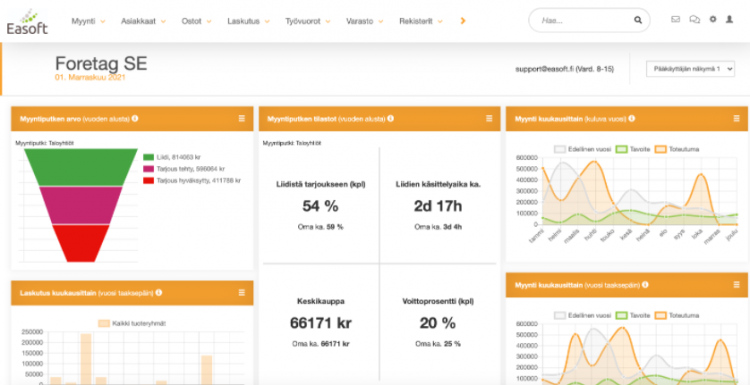This screenshot has width=750, height=385.
Task: Toggle Edellinen vuosi legend in lower sales chart
Action: [x=583, y=315]
